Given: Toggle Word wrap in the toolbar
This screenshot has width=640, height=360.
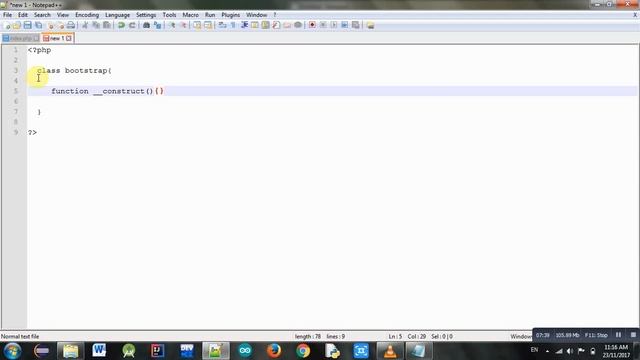Looking at the screenshot, I should tap(222, 25).
